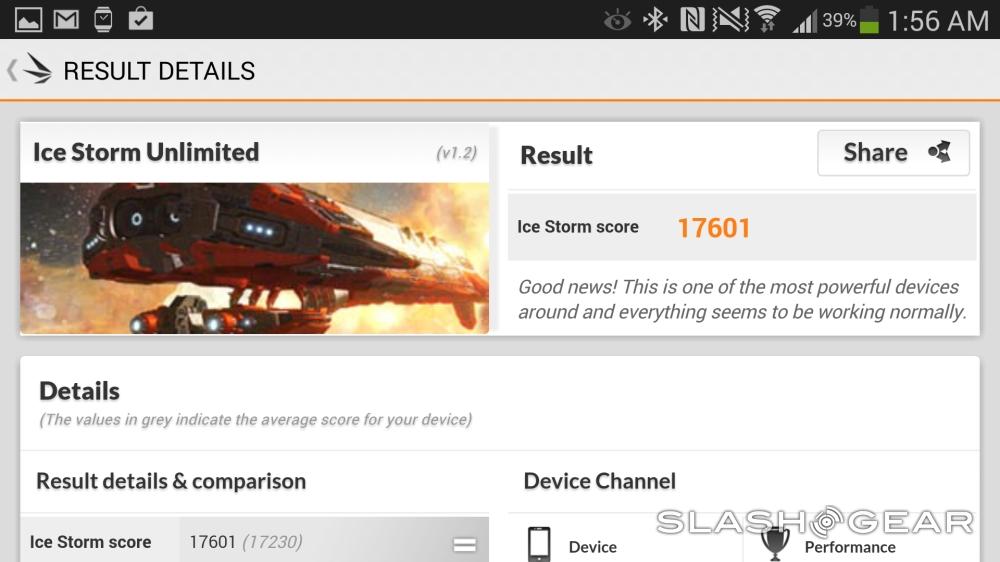Image resolution: width=1000 pixels, height=562 pixels.
Task: Tap the NFC status icon
Action: click(692, 20)
